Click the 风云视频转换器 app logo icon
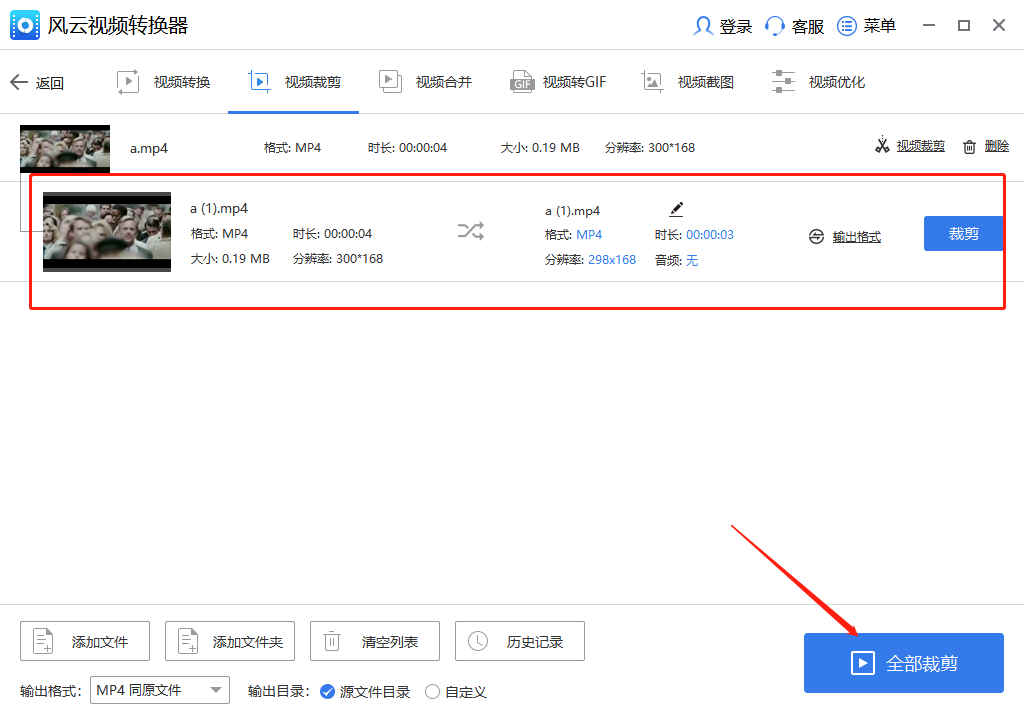 (25, 25)
